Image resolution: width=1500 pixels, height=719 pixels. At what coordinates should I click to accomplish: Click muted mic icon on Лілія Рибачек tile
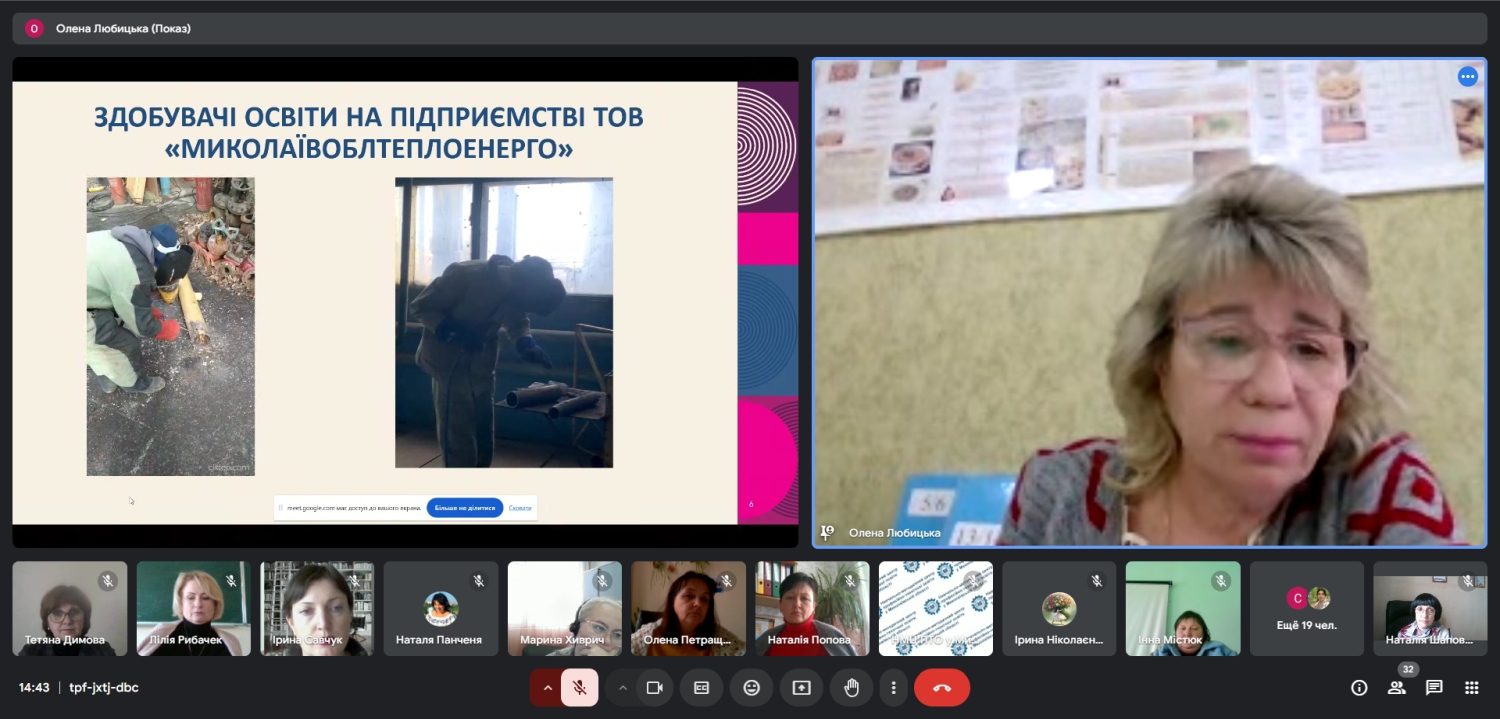(231, 580)
